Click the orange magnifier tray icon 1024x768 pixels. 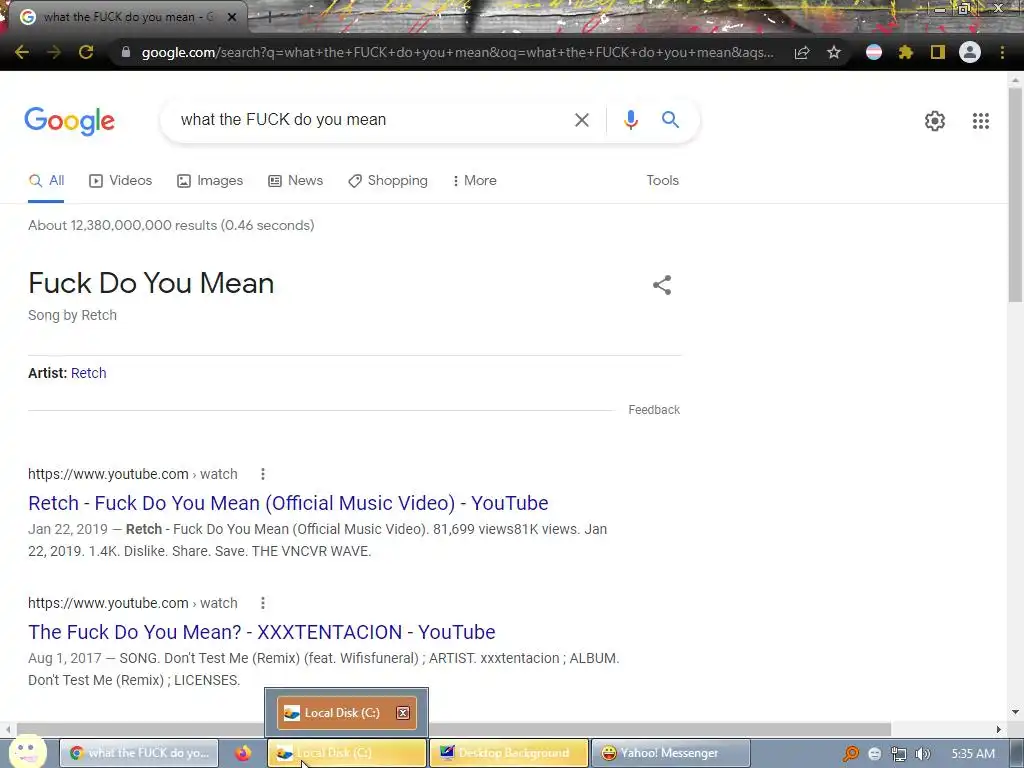click(x=850, y=754)
